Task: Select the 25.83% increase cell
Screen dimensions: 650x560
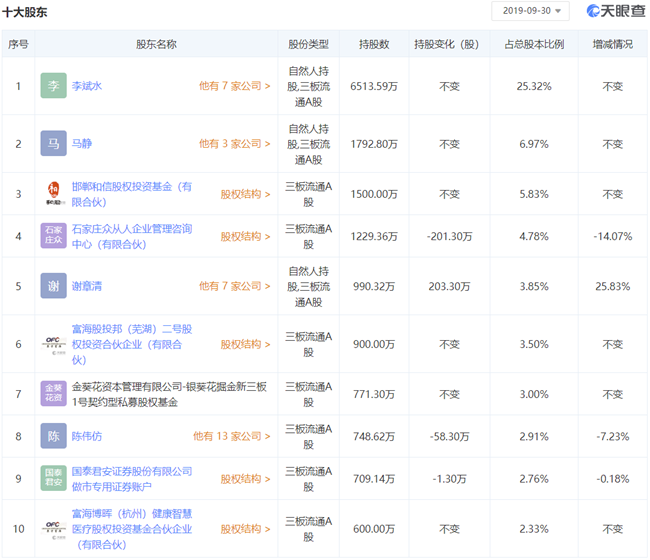Action: (x=613, y=286)
